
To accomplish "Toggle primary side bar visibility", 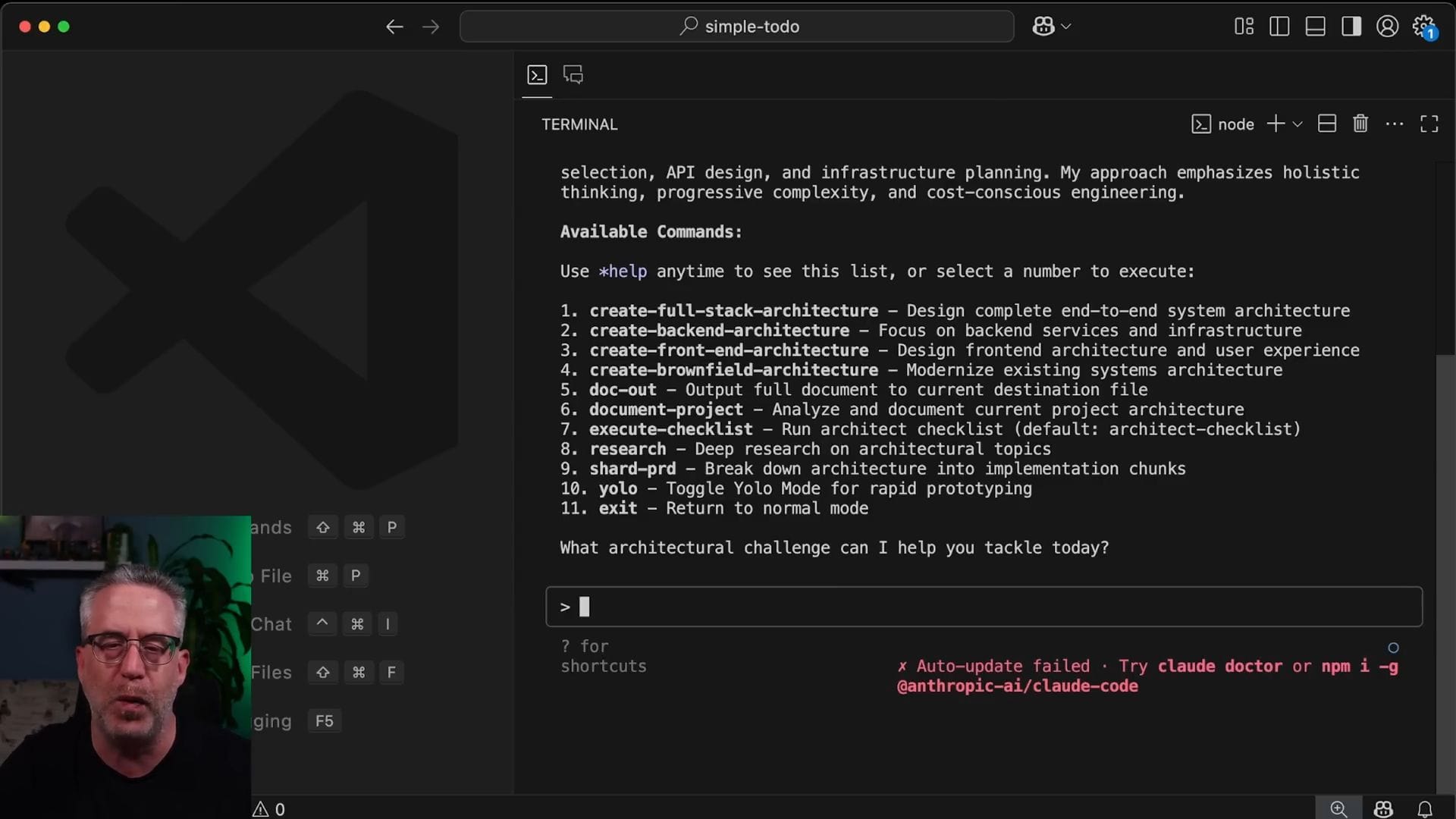I will click(x=1279, y=27).
